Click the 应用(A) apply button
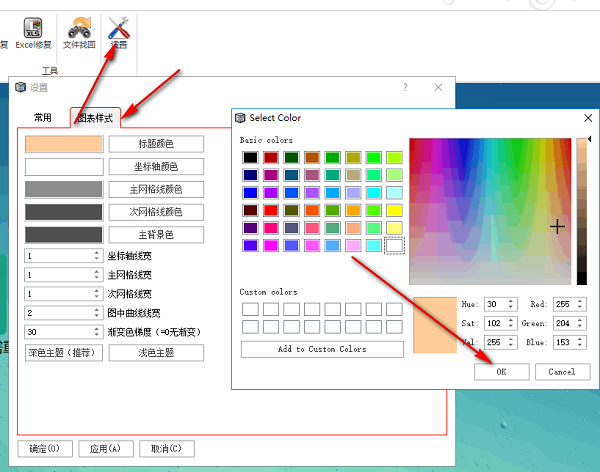The height and width of the screenshot is (472, 600). tap(106, 449)
